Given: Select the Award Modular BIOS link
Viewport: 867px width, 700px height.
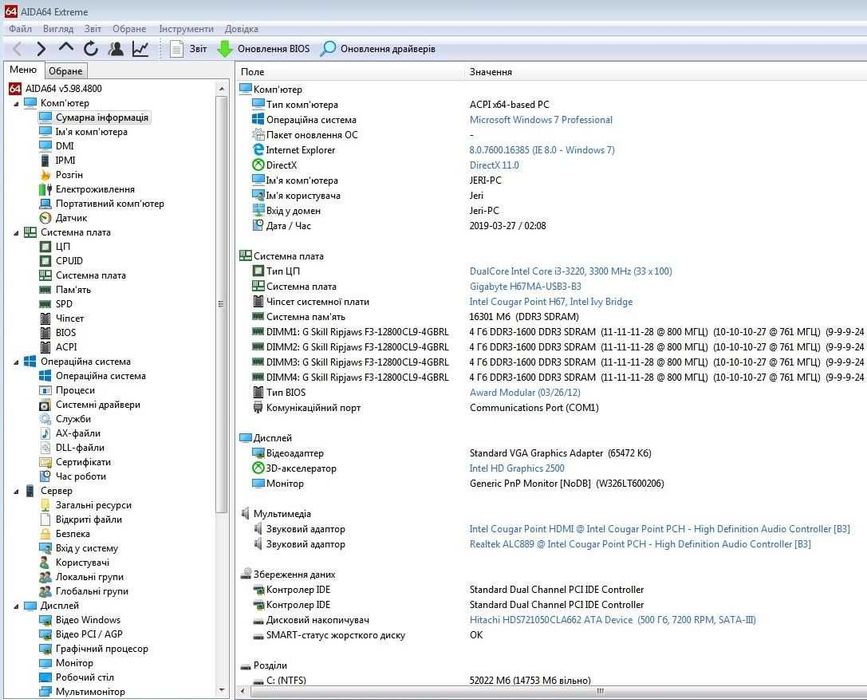Looking at the screenshot, I should coord(525,393).
